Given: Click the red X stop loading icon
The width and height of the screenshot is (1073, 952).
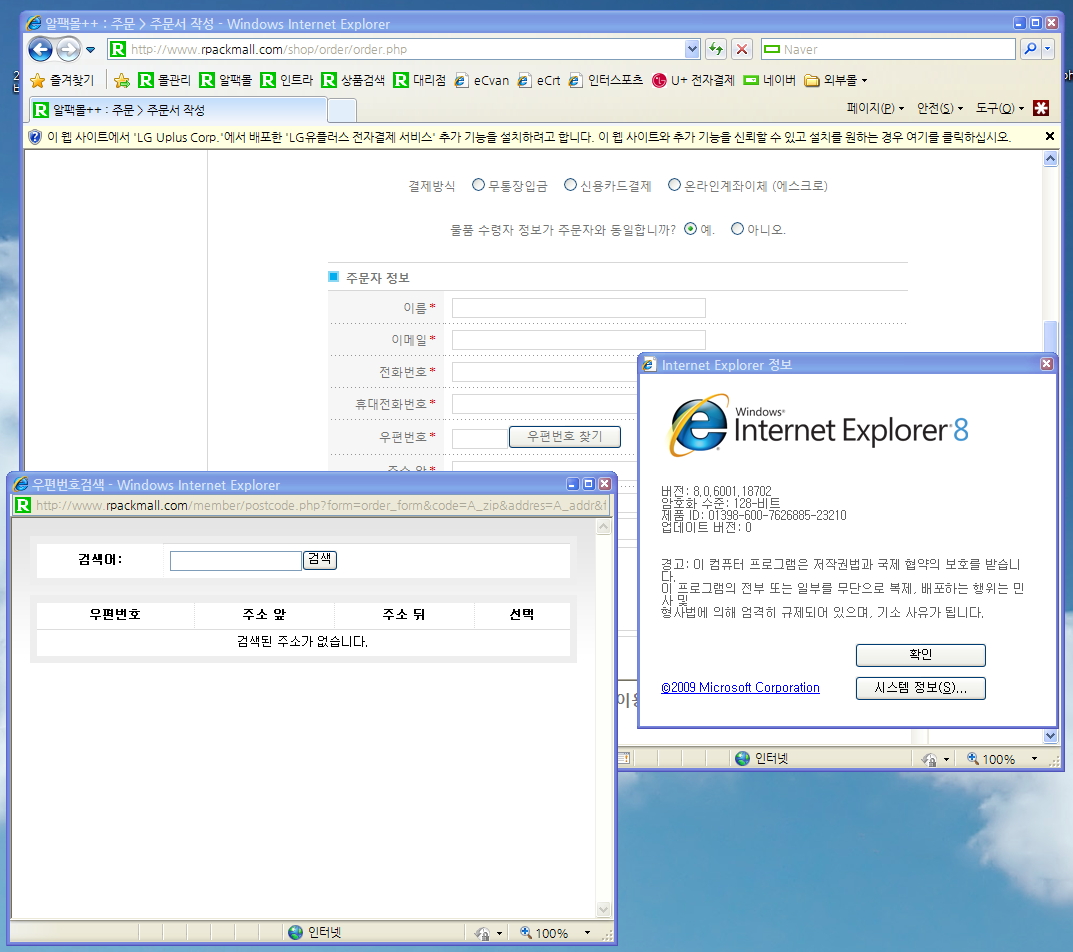Looking at the screenshot, I should click(x=742, y=49).
